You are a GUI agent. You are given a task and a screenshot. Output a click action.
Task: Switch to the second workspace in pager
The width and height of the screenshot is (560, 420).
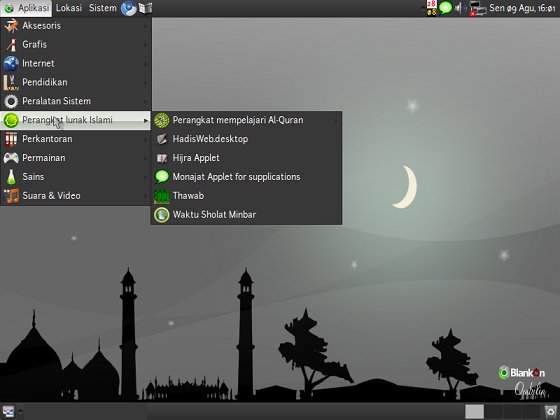pyautogui.click(x=493, y=411)
